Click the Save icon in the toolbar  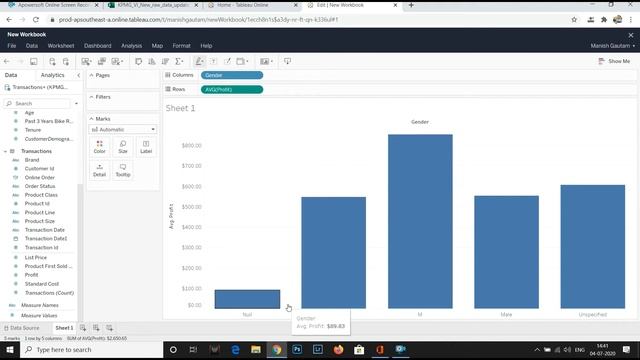33,61
